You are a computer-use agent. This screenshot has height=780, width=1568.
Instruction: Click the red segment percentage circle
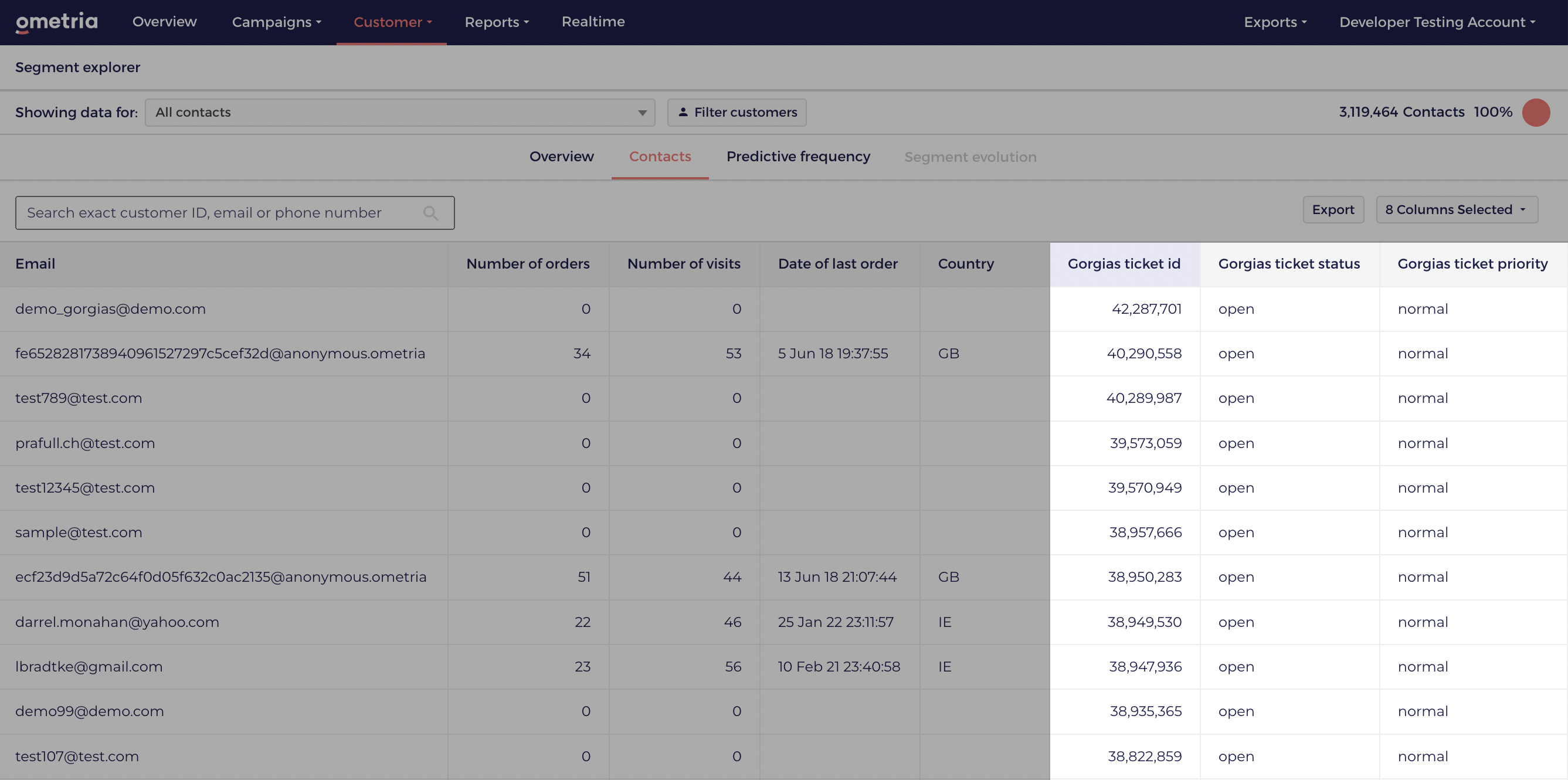point(1536,113)
